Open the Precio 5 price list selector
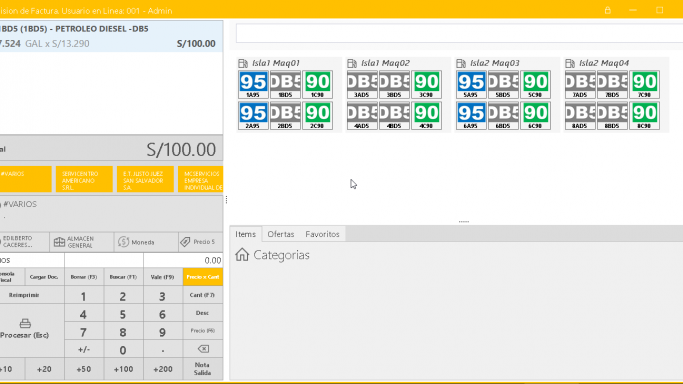Image resolution: width=683 pixels, height=384 pixels. click(x=199, y=242)
